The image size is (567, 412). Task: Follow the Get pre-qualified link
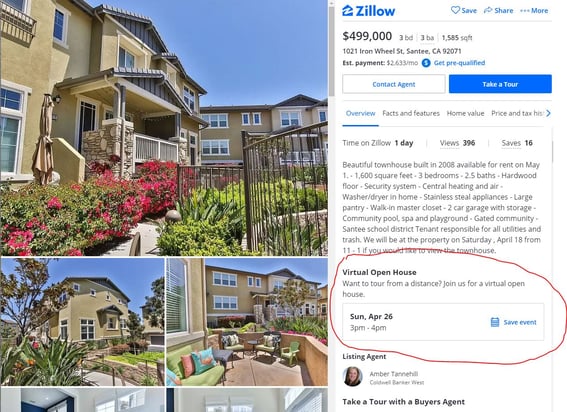pyautogui.click(x=459, y=63)
